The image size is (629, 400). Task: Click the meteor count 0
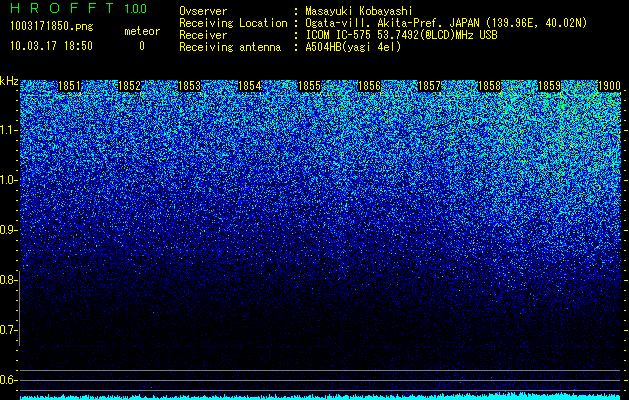tap(142, 46)
